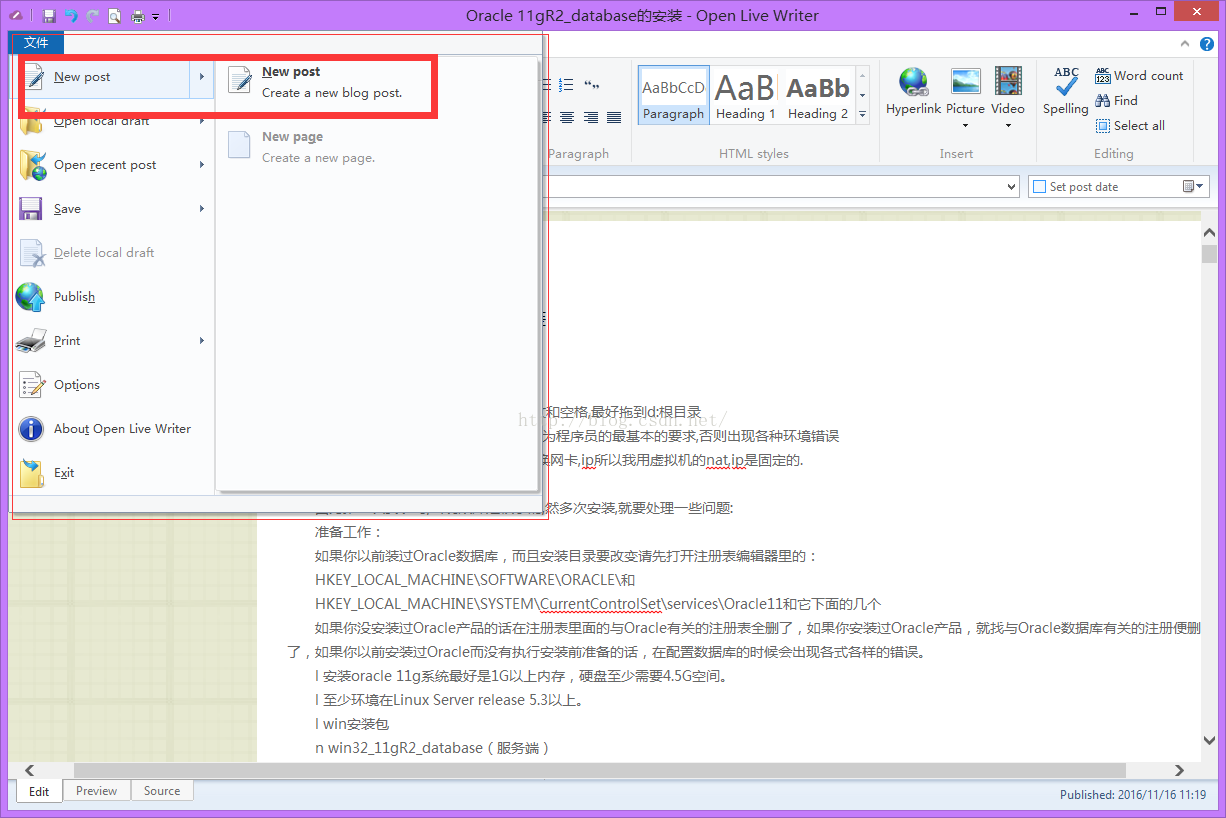1226x818 pixels.
Task: Click the Undo arrow icon
Action: point(71,16)
